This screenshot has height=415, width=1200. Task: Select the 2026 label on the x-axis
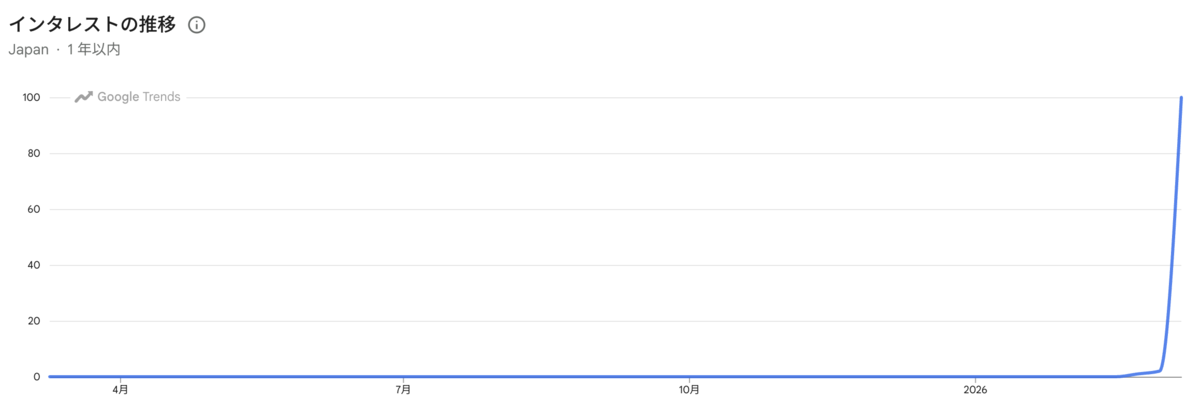[x=975, y=389]
